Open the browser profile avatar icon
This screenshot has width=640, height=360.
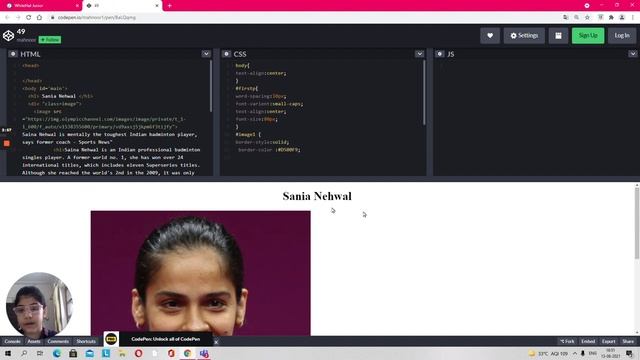pos(622,18)
